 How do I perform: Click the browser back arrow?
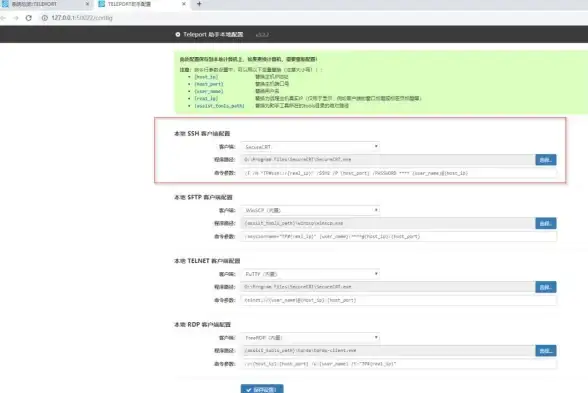tap(3, 18)
